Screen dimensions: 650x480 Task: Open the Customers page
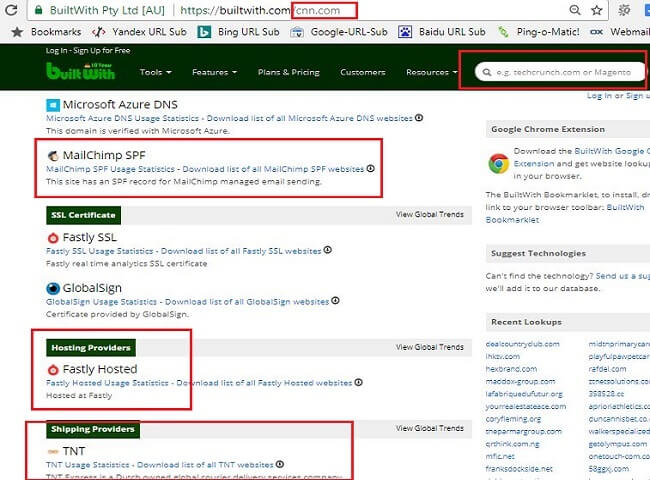pyautogui.click(x=363, y=72)
